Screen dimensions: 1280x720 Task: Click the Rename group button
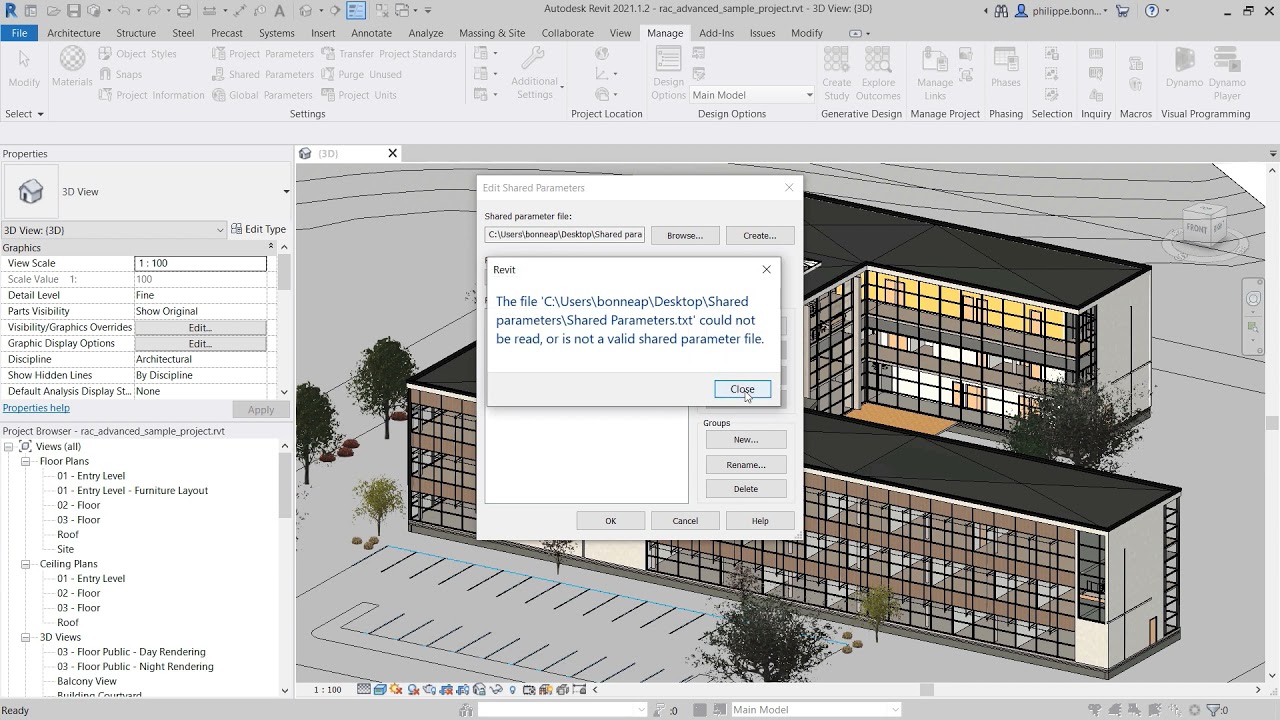point(746,465)
